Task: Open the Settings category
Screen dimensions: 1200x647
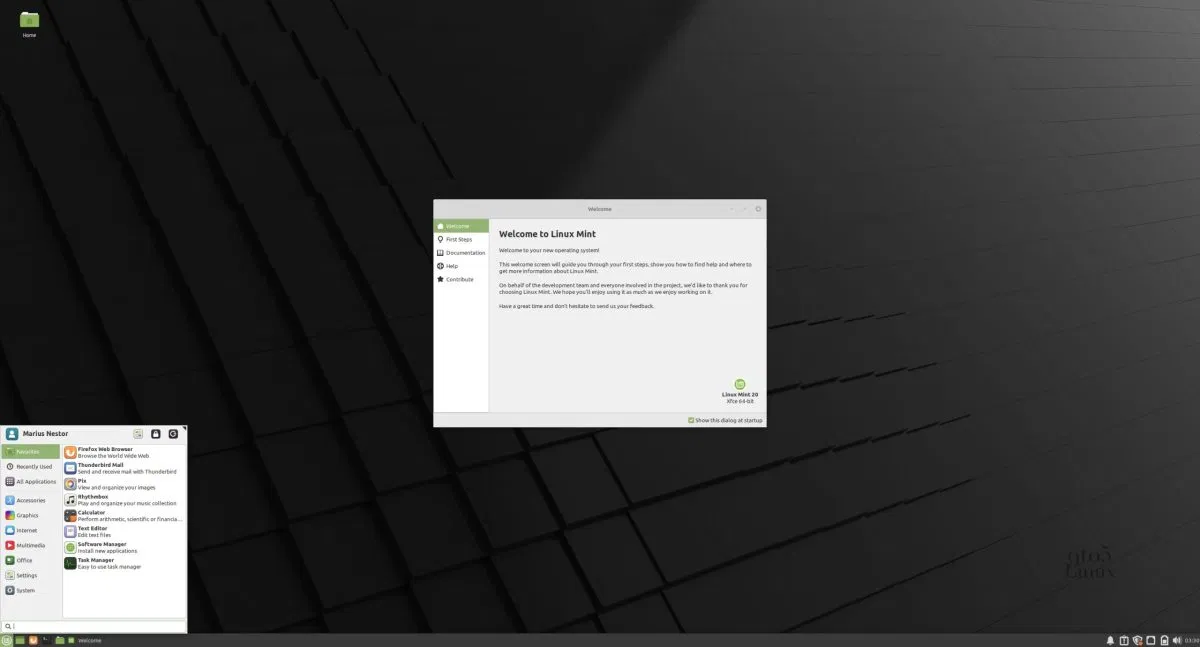Action: tap(31, 575)
